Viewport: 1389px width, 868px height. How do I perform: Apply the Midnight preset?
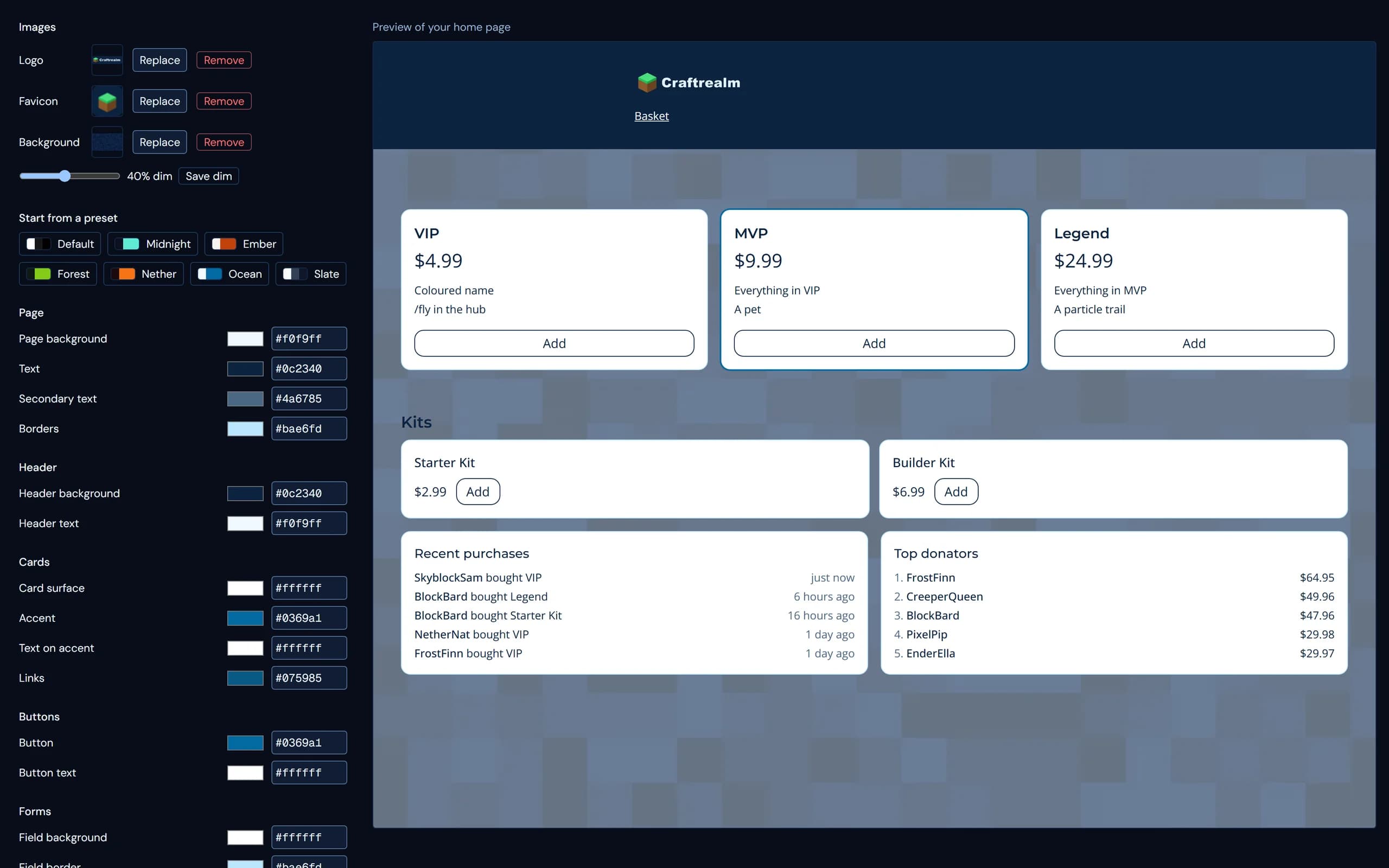(x=152, y=244)
